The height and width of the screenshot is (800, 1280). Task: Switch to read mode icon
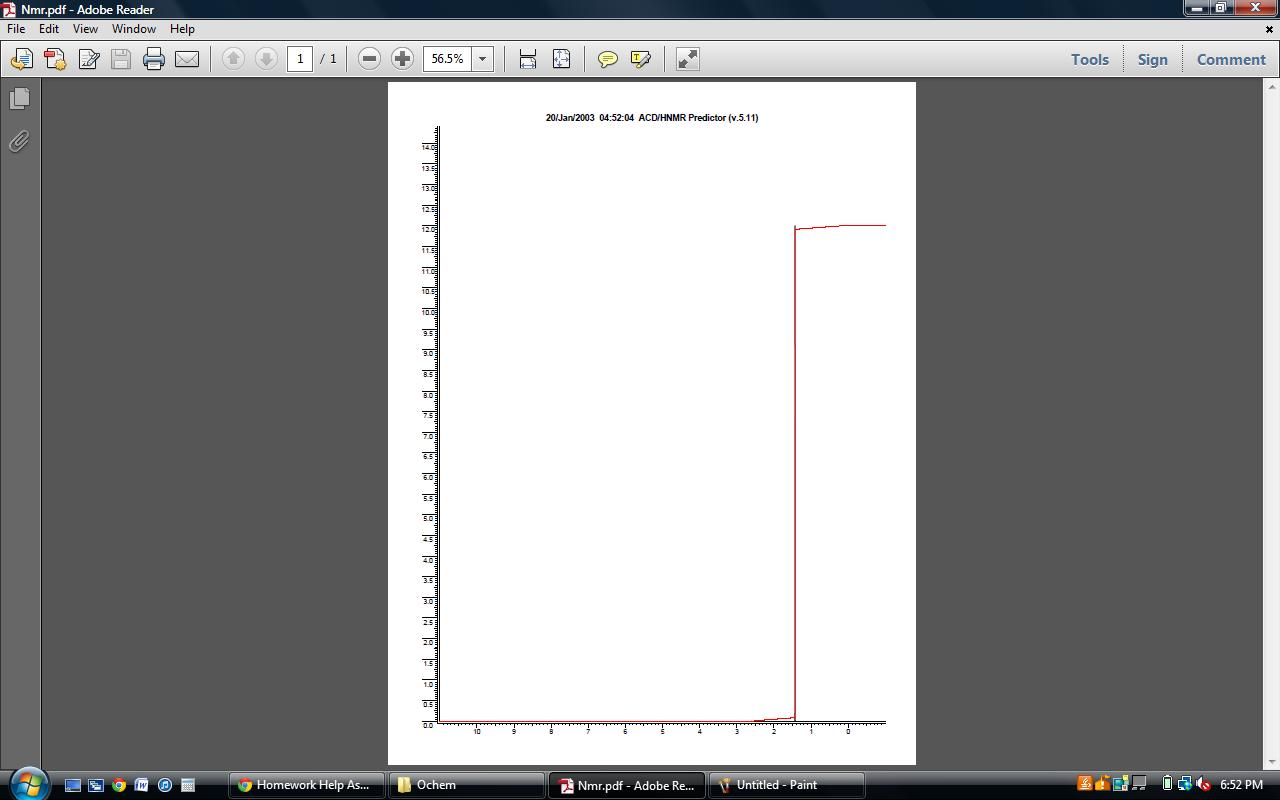(x=688, y=59)
